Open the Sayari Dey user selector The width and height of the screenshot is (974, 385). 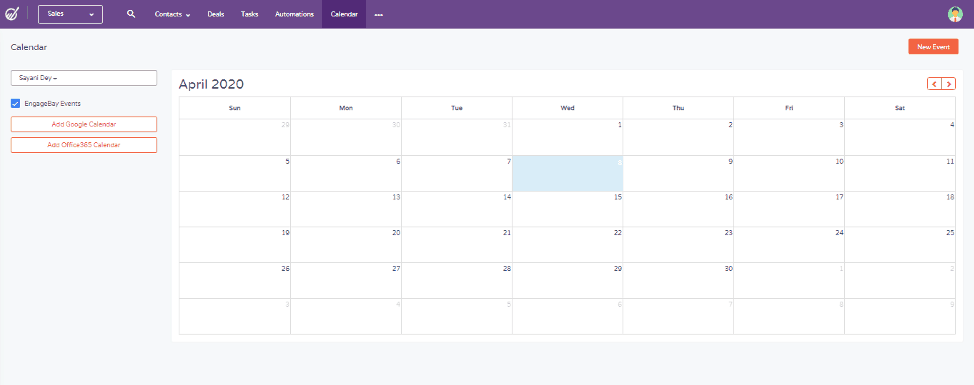click(x=84, y=78)
